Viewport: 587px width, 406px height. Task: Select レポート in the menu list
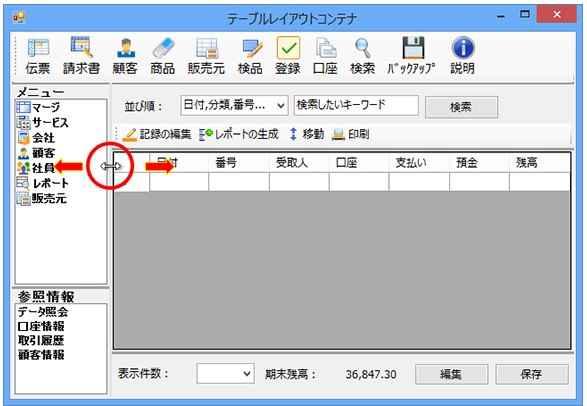[x=43, y=183]
